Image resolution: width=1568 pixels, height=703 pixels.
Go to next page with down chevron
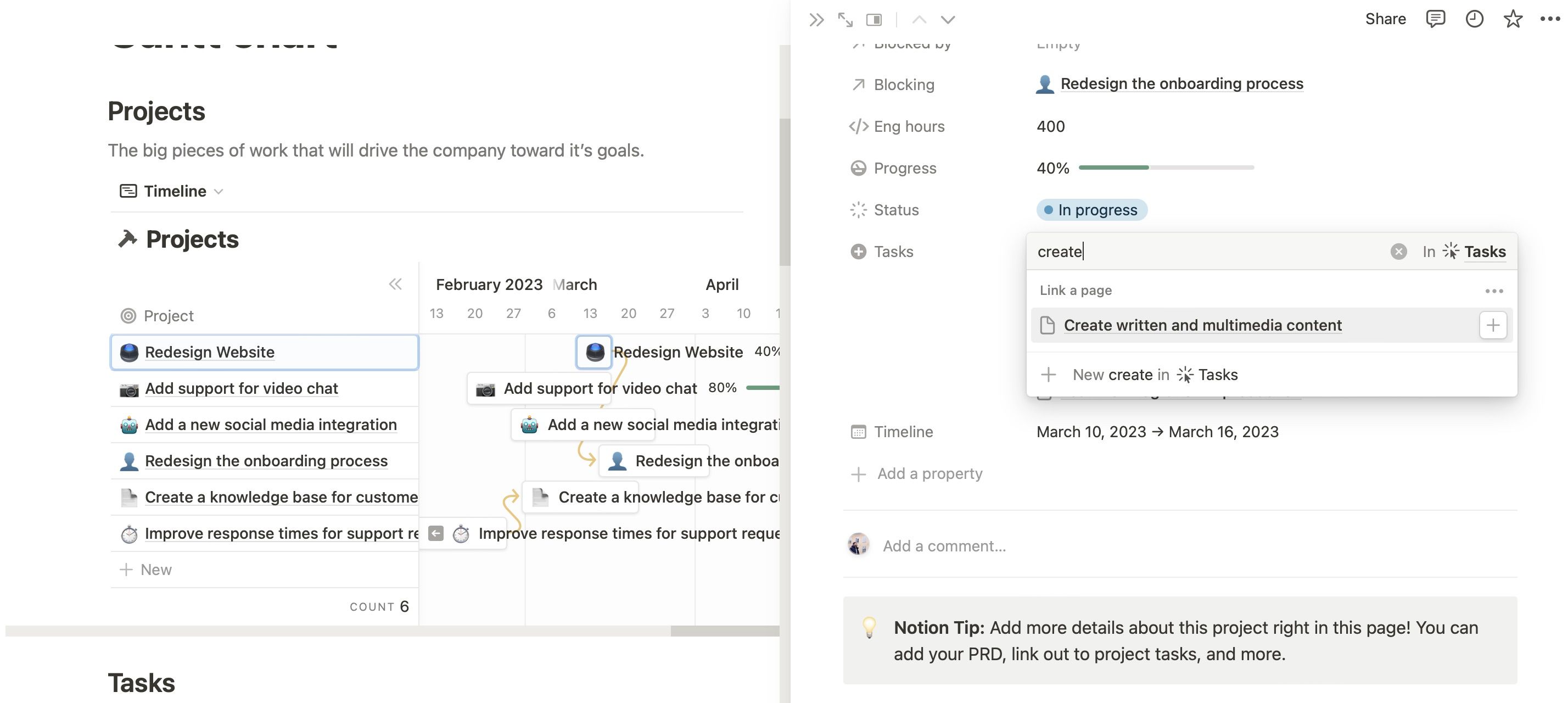948,19
